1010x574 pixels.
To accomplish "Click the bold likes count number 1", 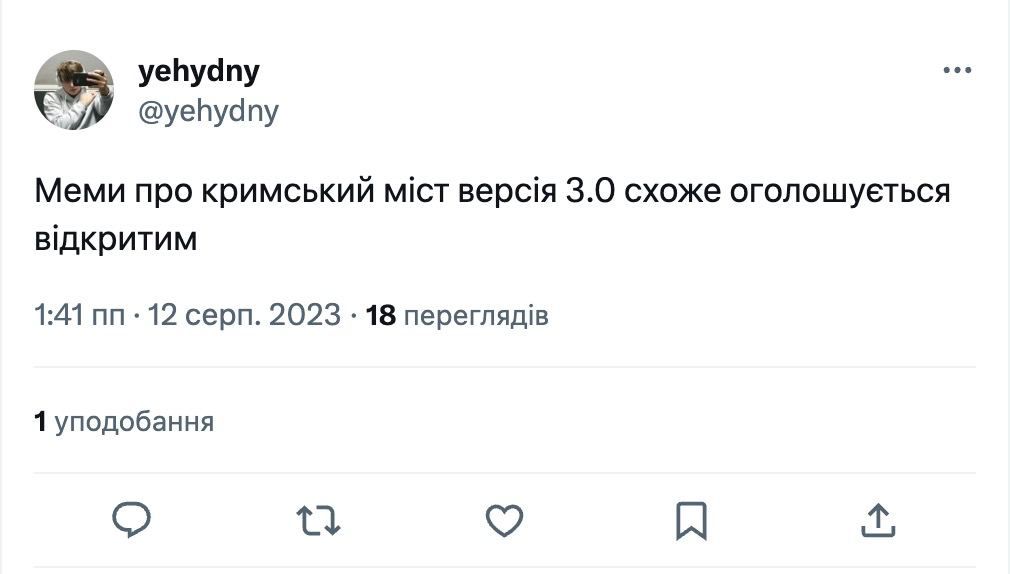I will [x=40, y=422].
